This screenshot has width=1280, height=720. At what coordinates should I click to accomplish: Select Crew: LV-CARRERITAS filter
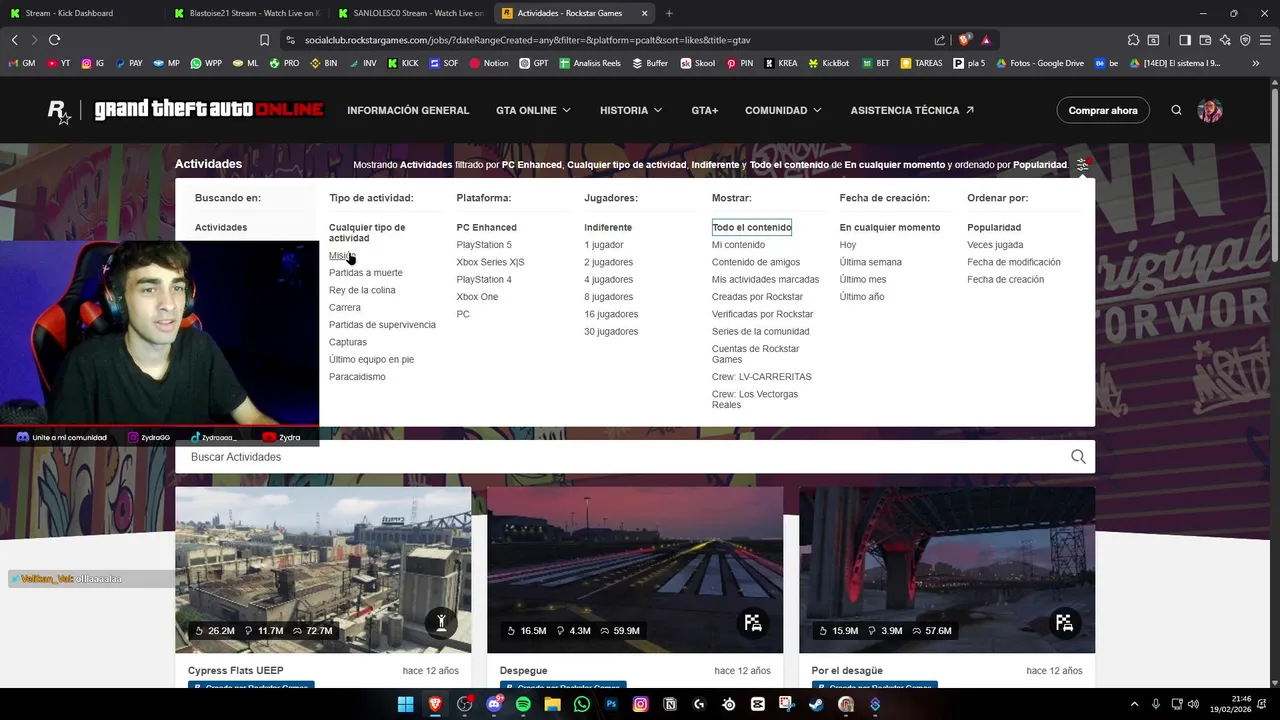pos(762,377)
